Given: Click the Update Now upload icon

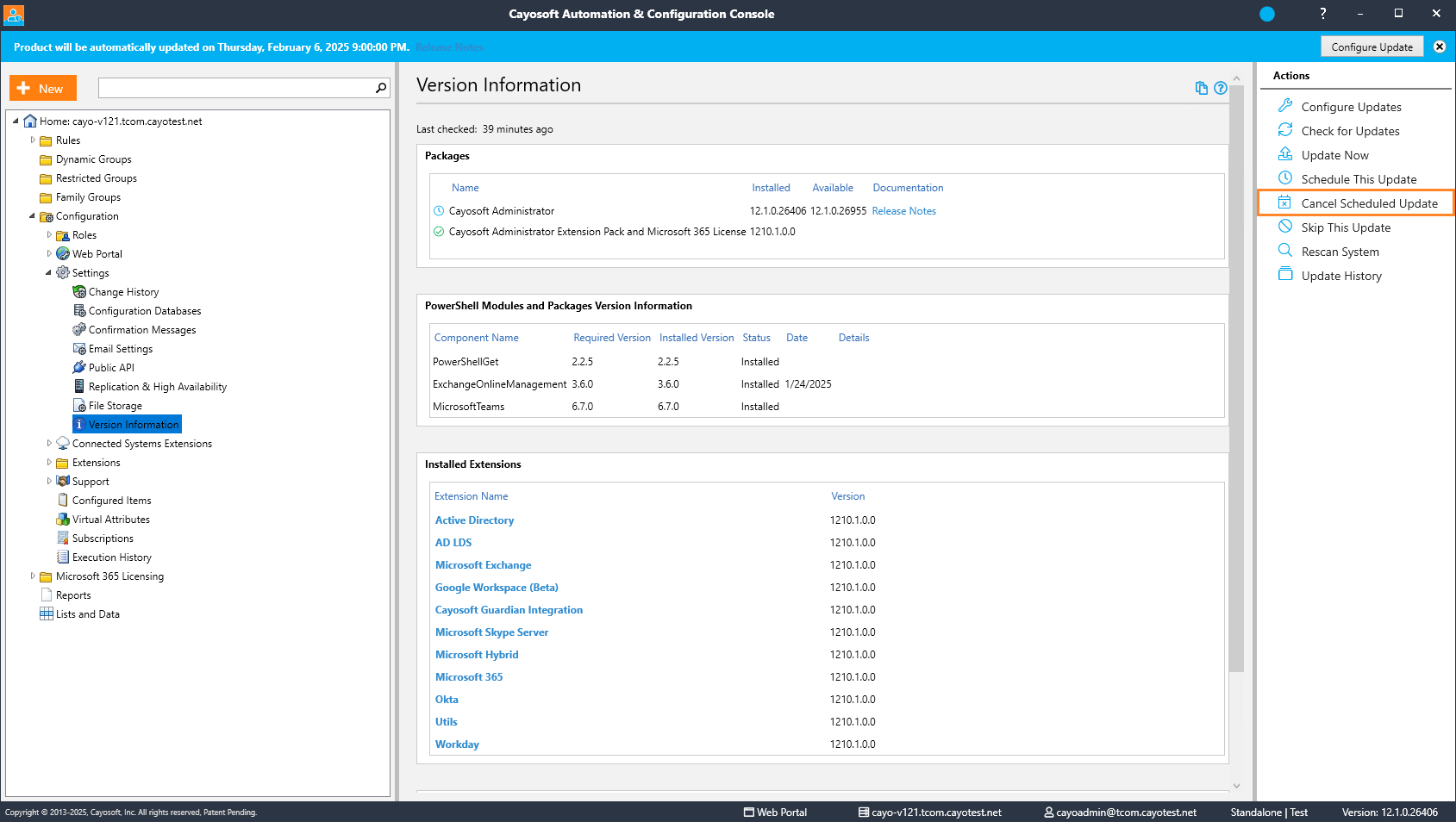Looking at the screenshot, I should pos(1284,153).
